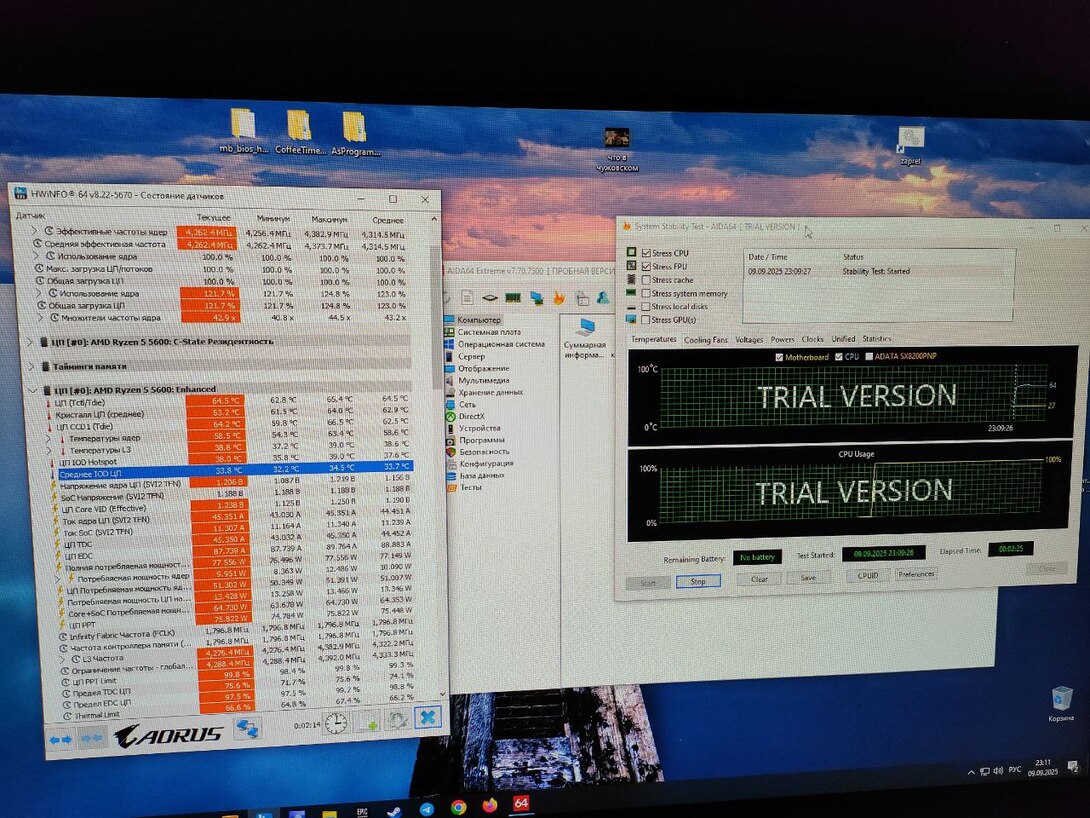1090x818 pixels.
Task: Expand the Множители частоты ядра row
Action: click(39, 318)
